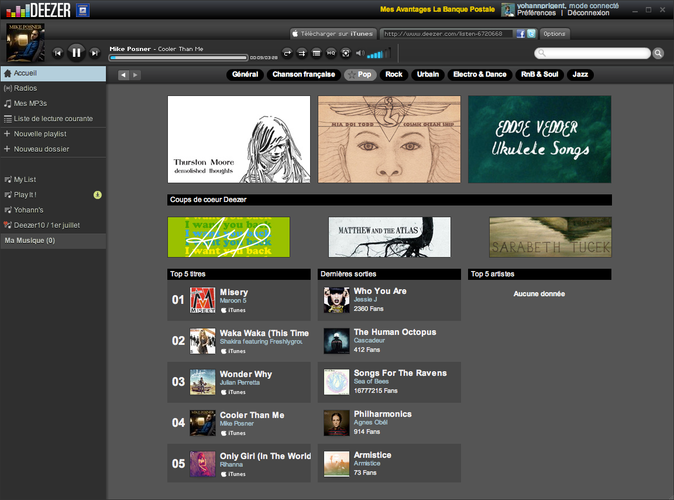Toggle shuffle playback mode
This screenshot has height=500, width=674.
(x=302, y=52)
